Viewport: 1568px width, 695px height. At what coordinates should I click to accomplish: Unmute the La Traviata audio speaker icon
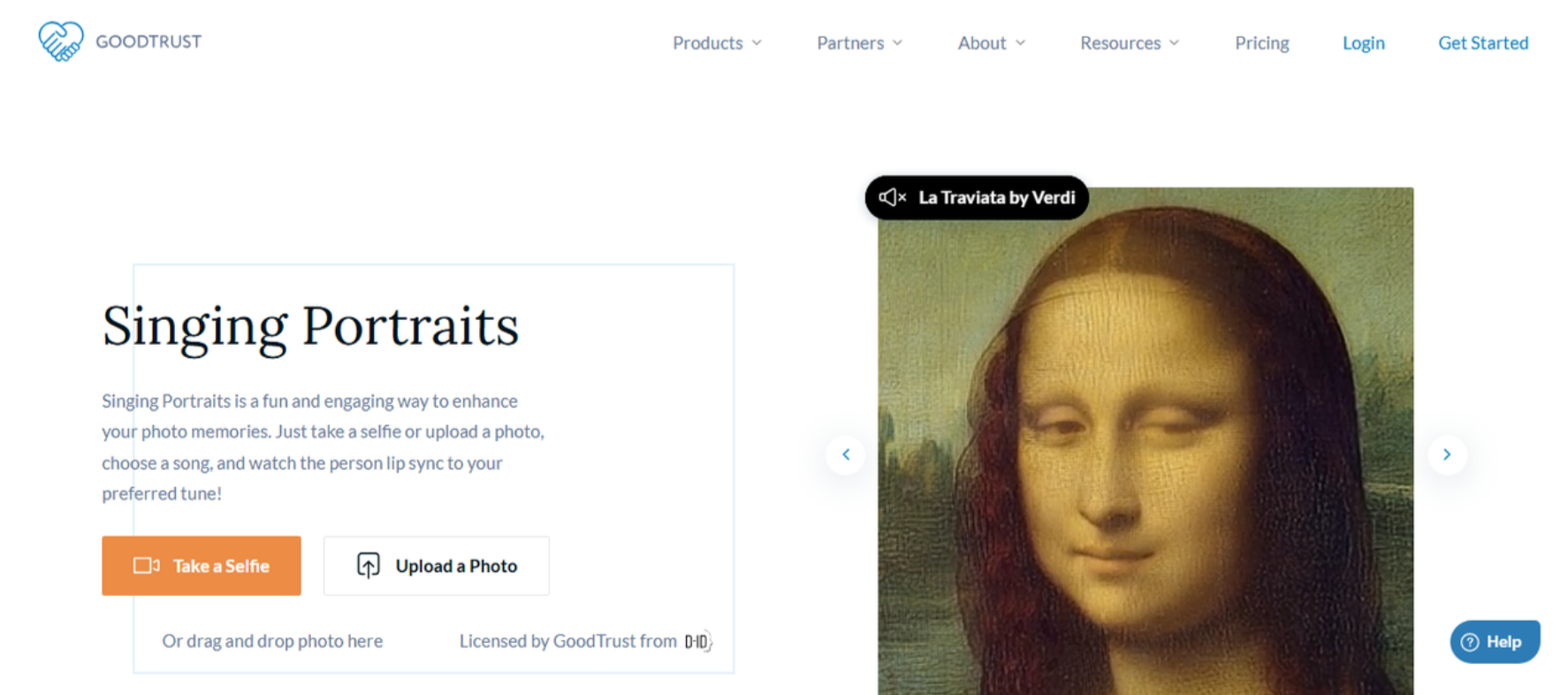892,197
